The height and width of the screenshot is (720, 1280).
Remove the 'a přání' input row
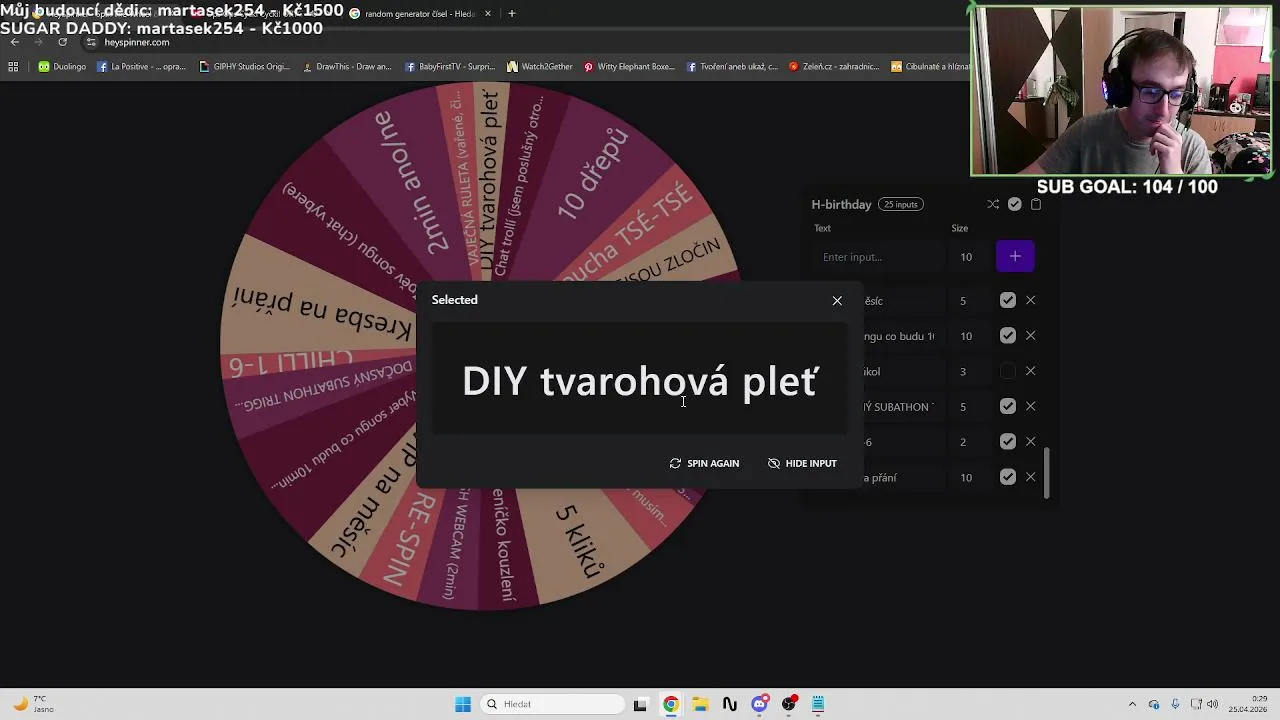click(x=1030, y=477)
